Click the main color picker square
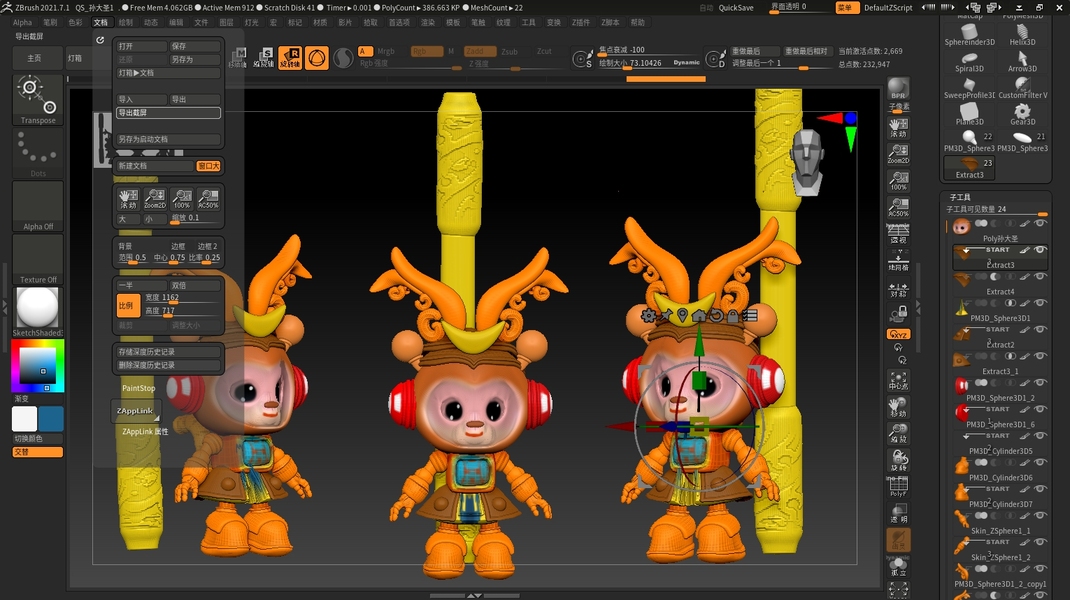 tap(38, 365)
